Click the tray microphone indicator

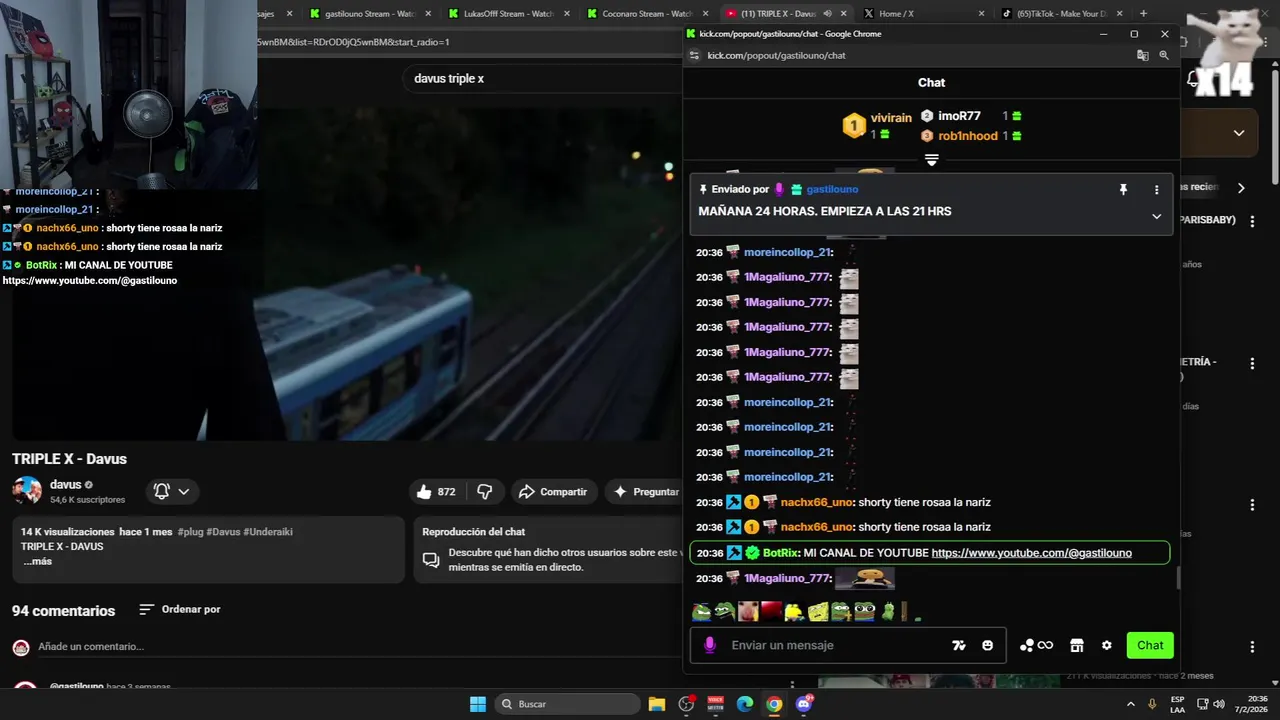[1152, 704]
